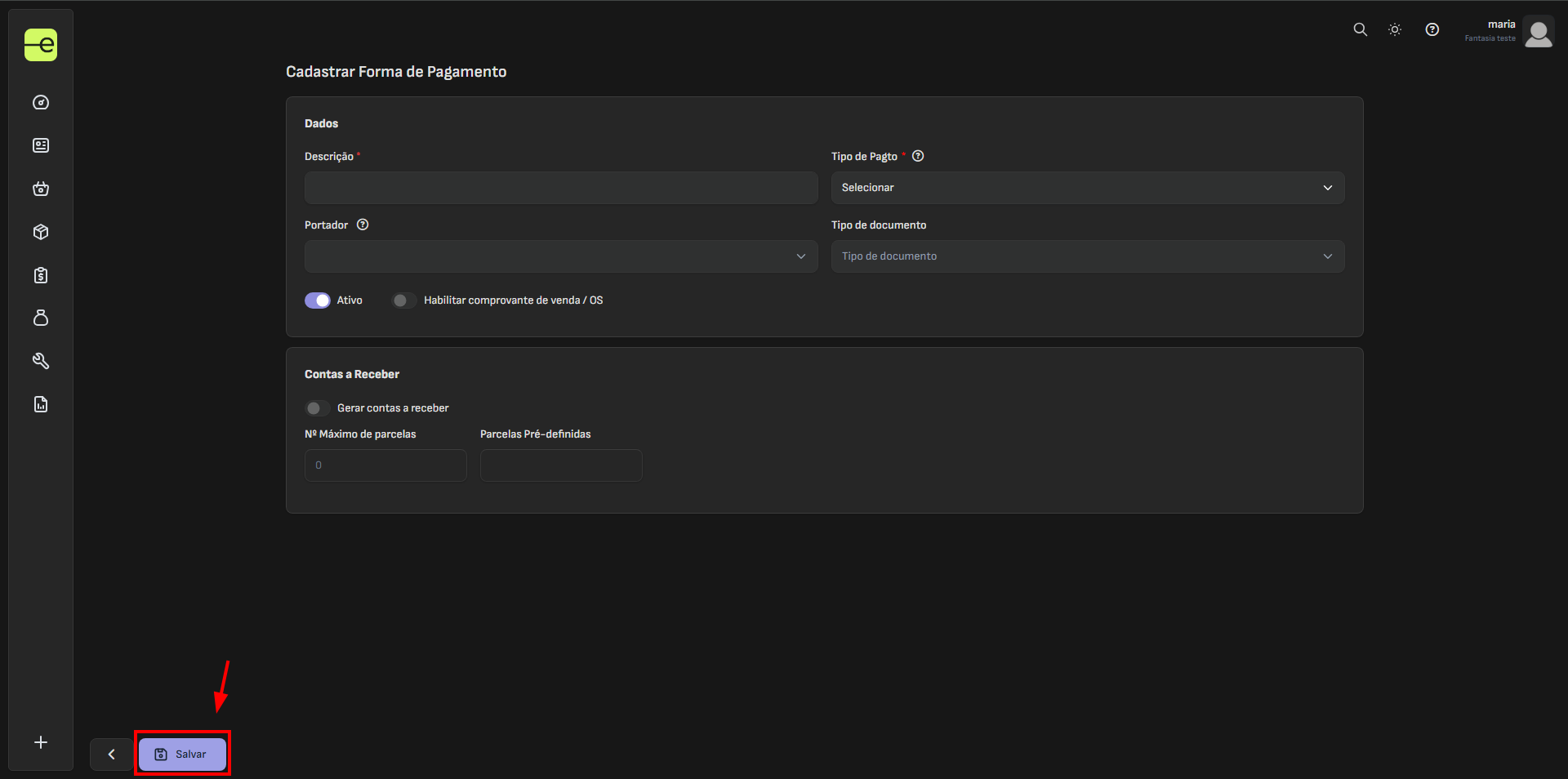Focus the Nº Máximo de parcelas field
This screenshot has width=1568, height=779.
pyautogui.click(x=385, y=465)
